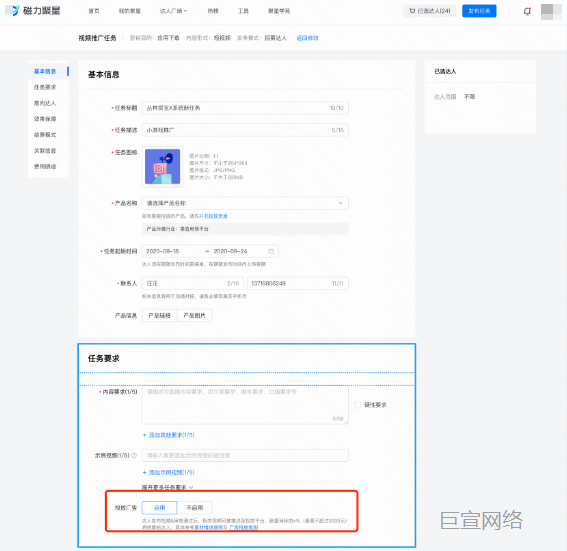This screenshot has height=551, width=567.
Task: Click the 任务标题 input field
Action: [x=245, y=108]
